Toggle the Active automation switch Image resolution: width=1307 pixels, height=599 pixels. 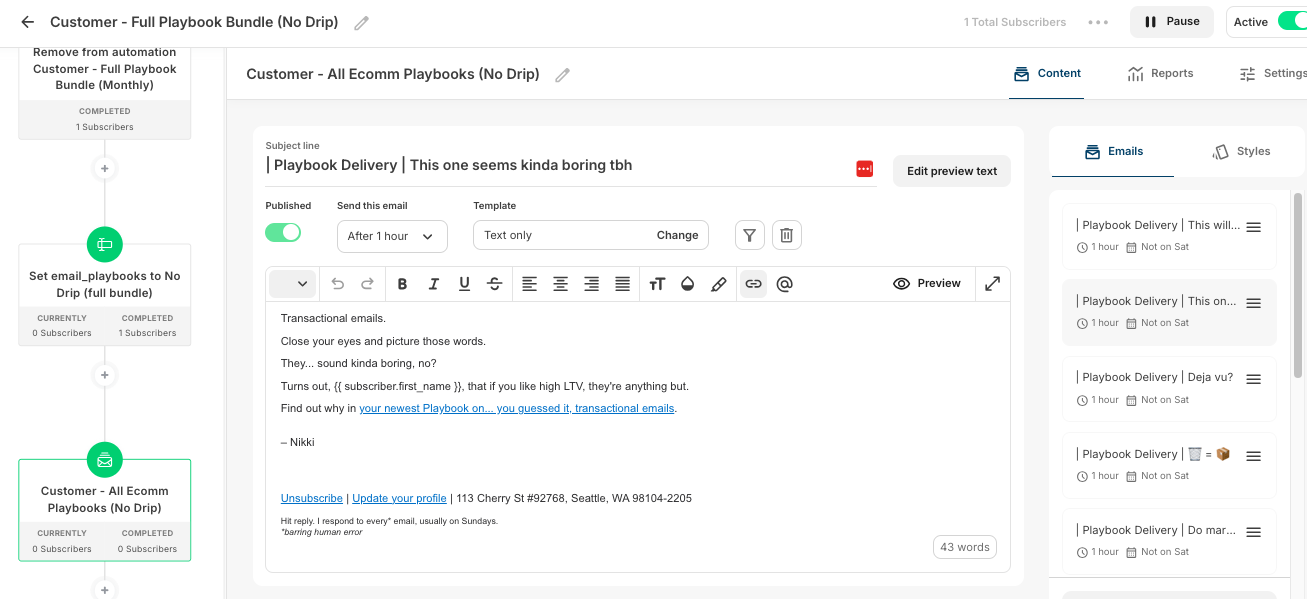coord(1292,22)
